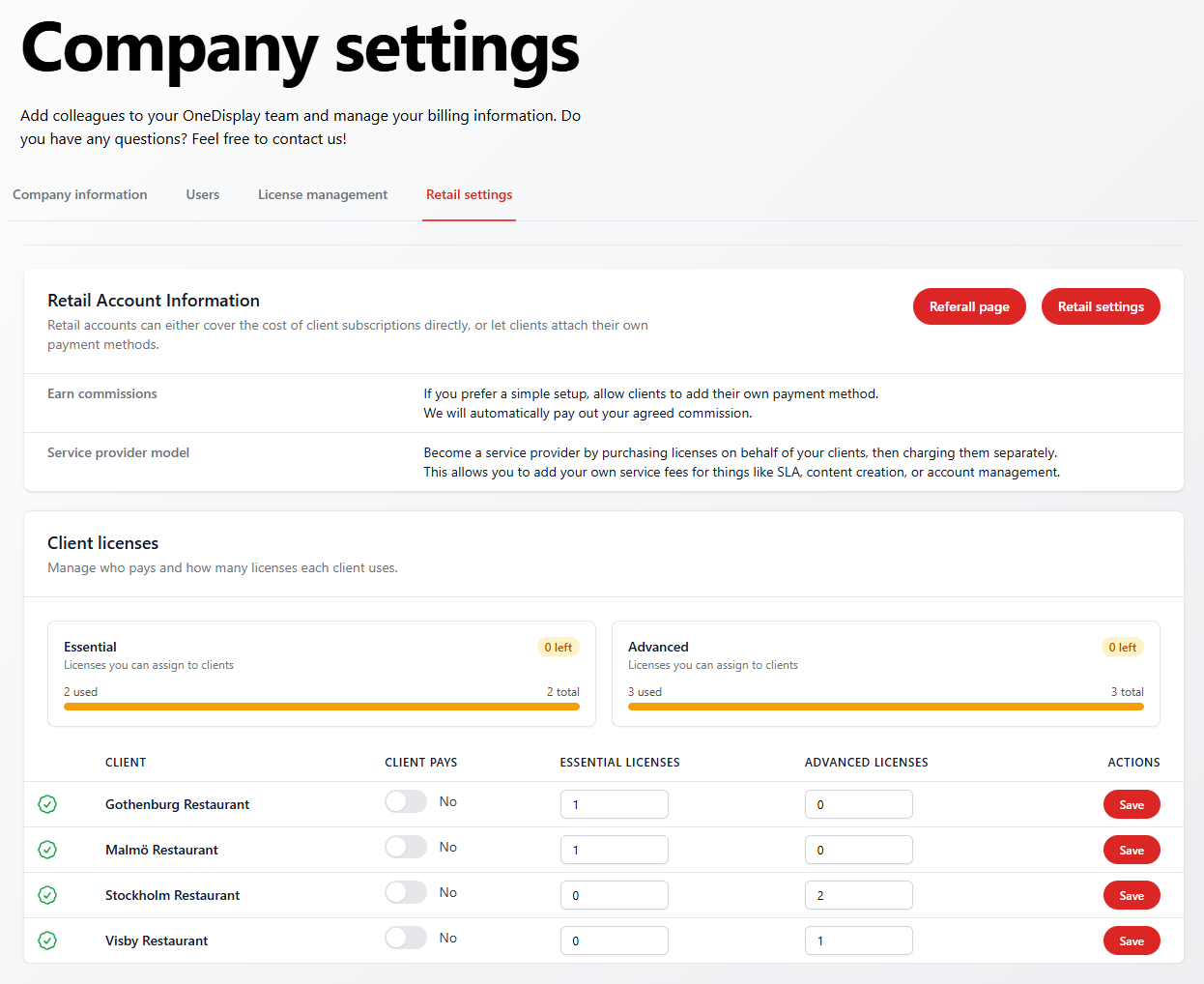Click the Essential licenses usage progress bar
This screenshot has height=984, width=1204.
322,707
